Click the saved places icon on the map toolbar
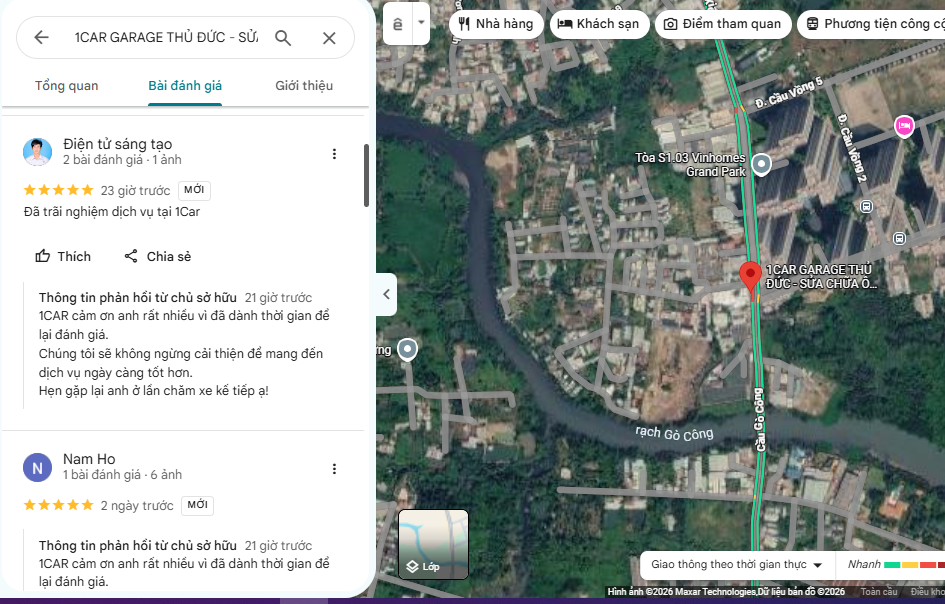Viewport: 945px width, 604px height. click(398, 24)
